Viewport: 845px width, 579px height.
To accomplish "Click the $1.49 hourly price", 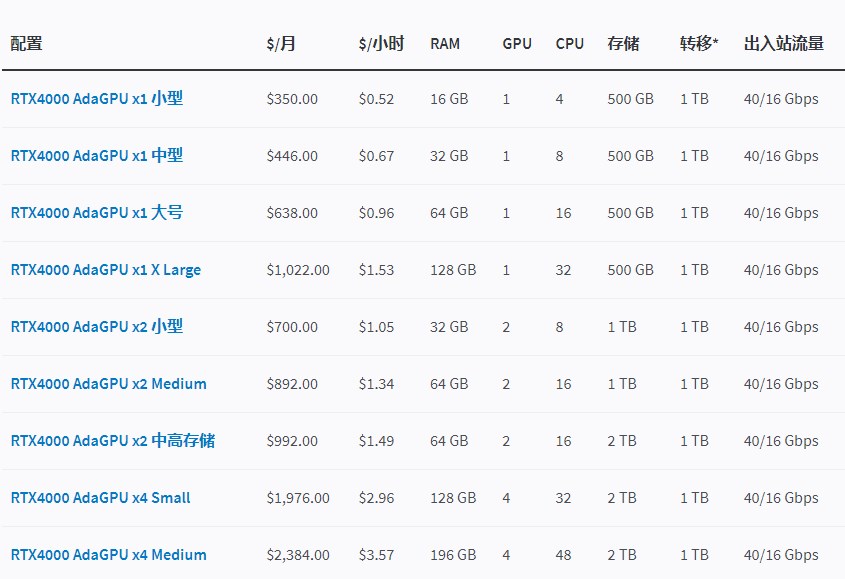I will pyautogui.click(x=377, y=442).
